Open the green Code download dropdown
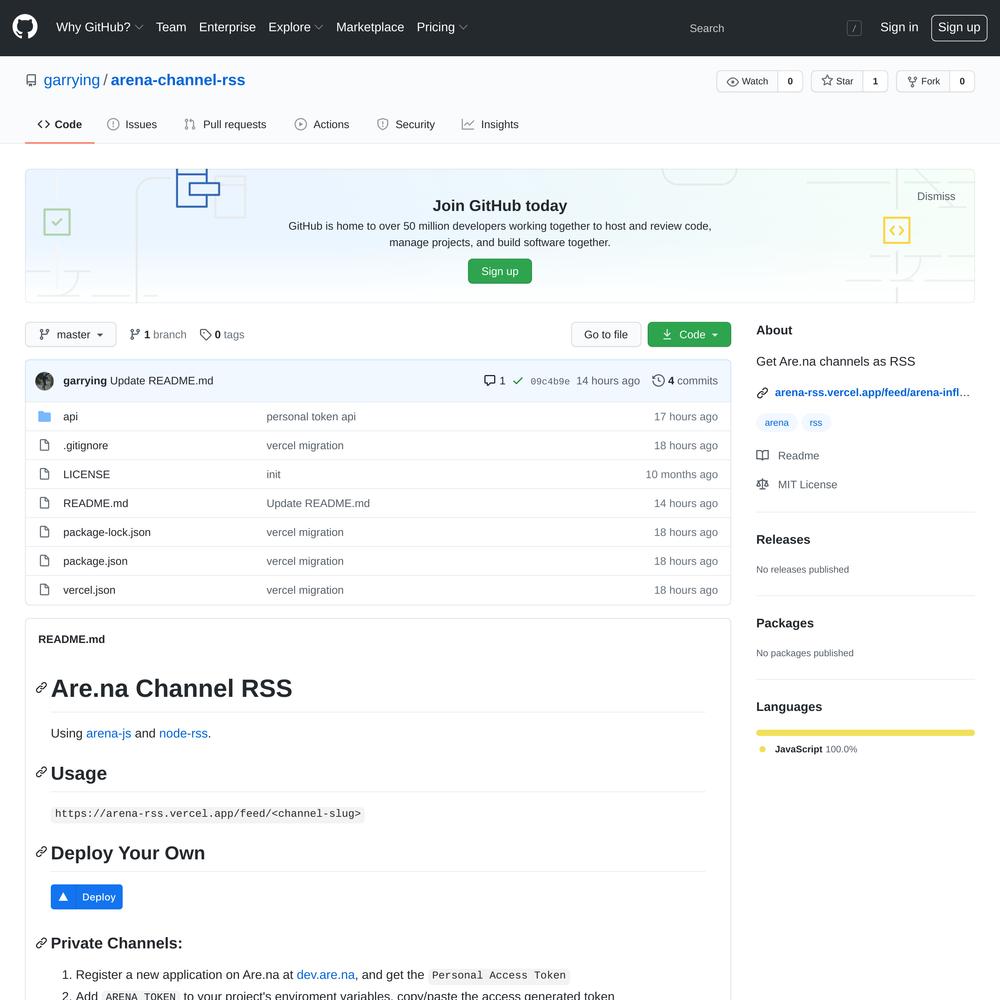Image resolution: width=1000 pixels, height=1000 pixels. (689, 335)
